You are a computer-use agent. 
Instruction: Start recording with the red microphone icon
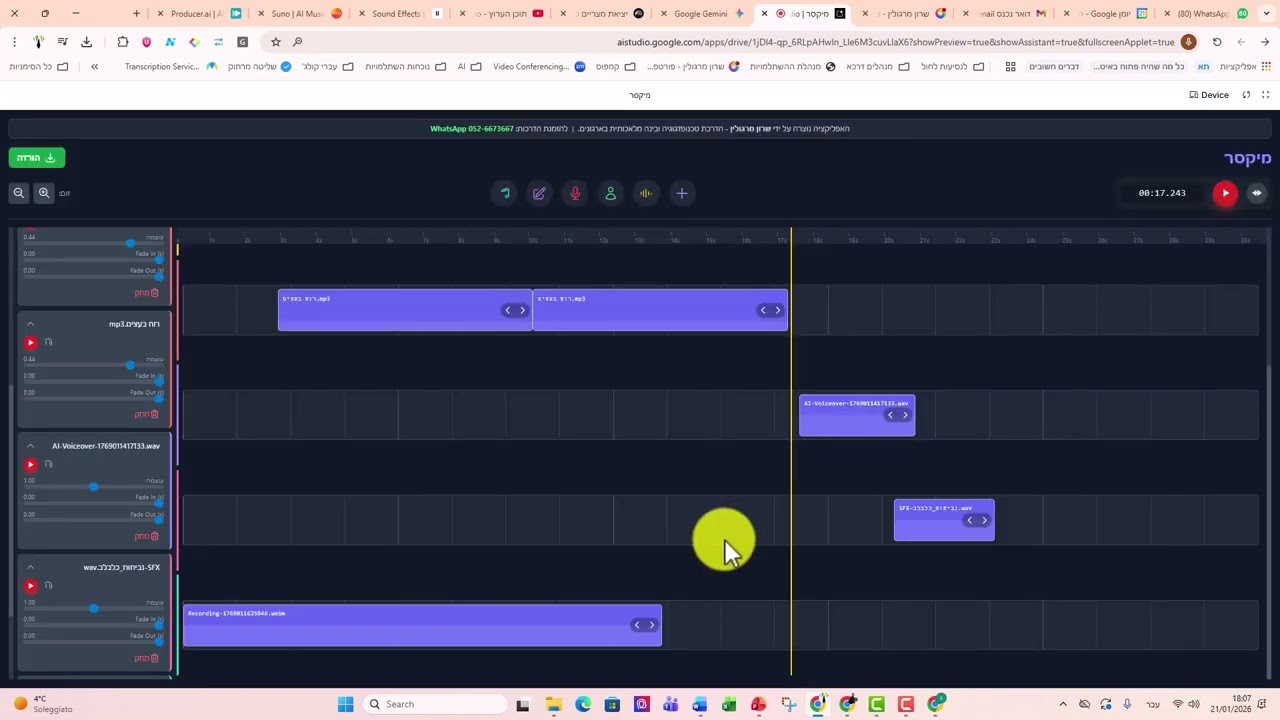pyautogui.click(x=575, y=193)
